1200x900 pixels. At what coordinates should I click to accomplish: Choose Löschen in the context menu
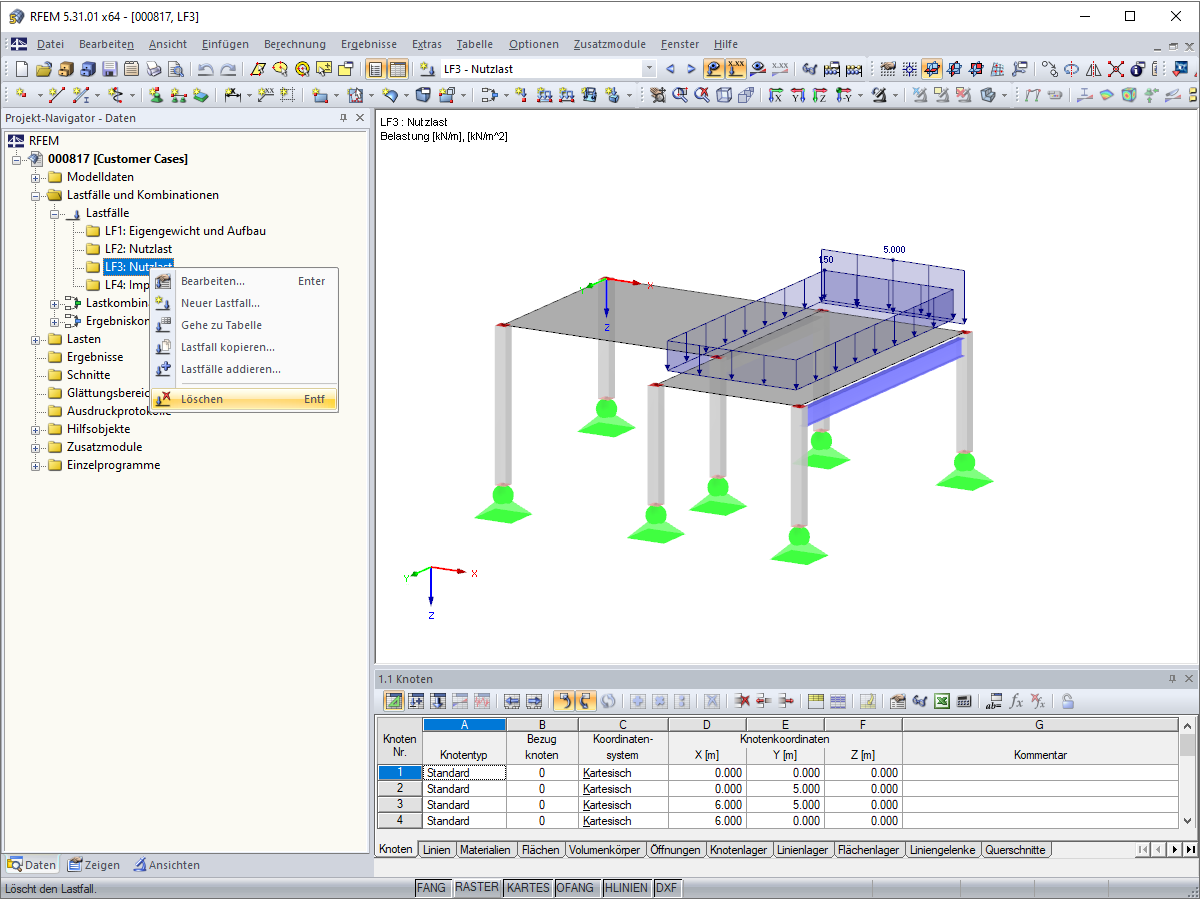(245, 399)
